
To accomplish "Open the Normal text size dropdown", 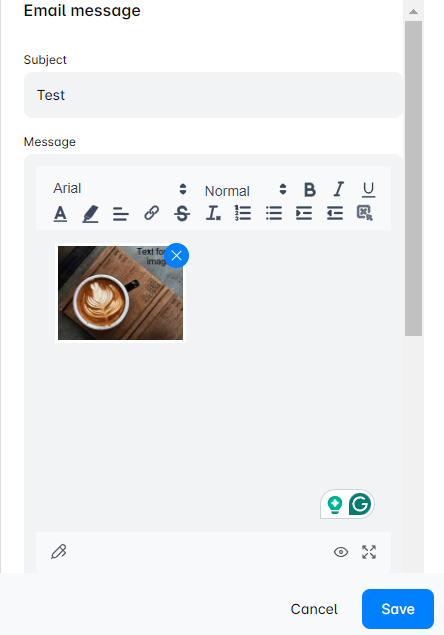I will (245, 190).
